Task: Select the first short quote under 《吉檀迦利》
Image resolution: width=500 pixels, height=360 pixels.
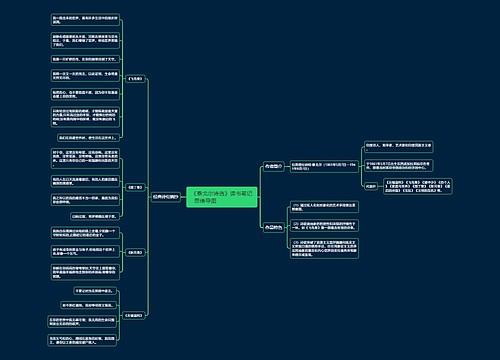Action: click(95, 291)
